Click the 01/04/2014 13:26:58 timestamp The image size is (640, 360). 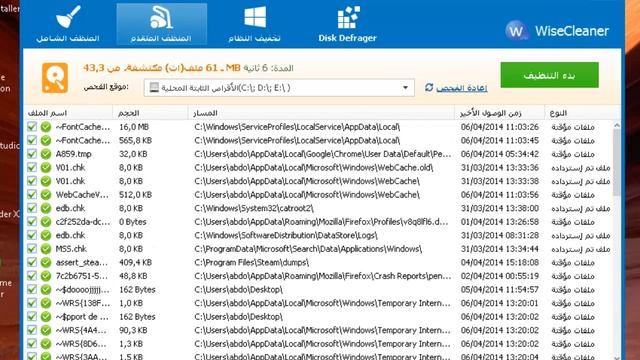pos(500,222)
